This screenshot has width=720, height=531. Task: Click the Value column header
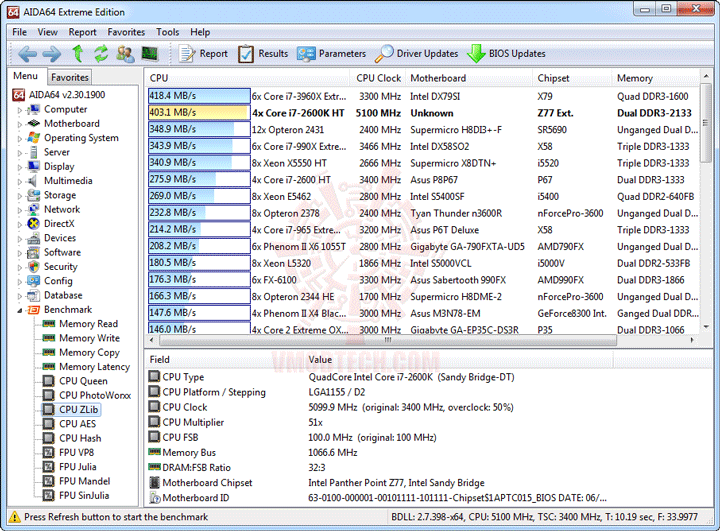click(458, 359)
